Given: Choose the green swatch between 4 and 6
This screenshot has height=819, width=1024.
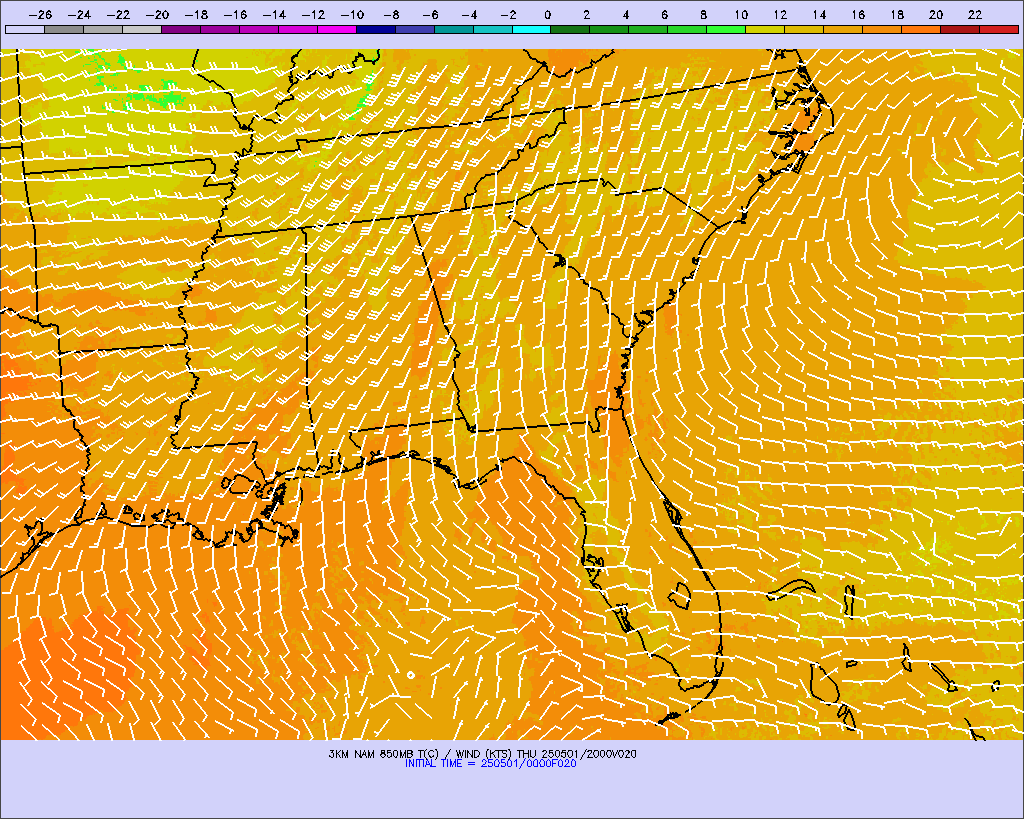Looking at the screenshot, I should [x=648, y=29].
